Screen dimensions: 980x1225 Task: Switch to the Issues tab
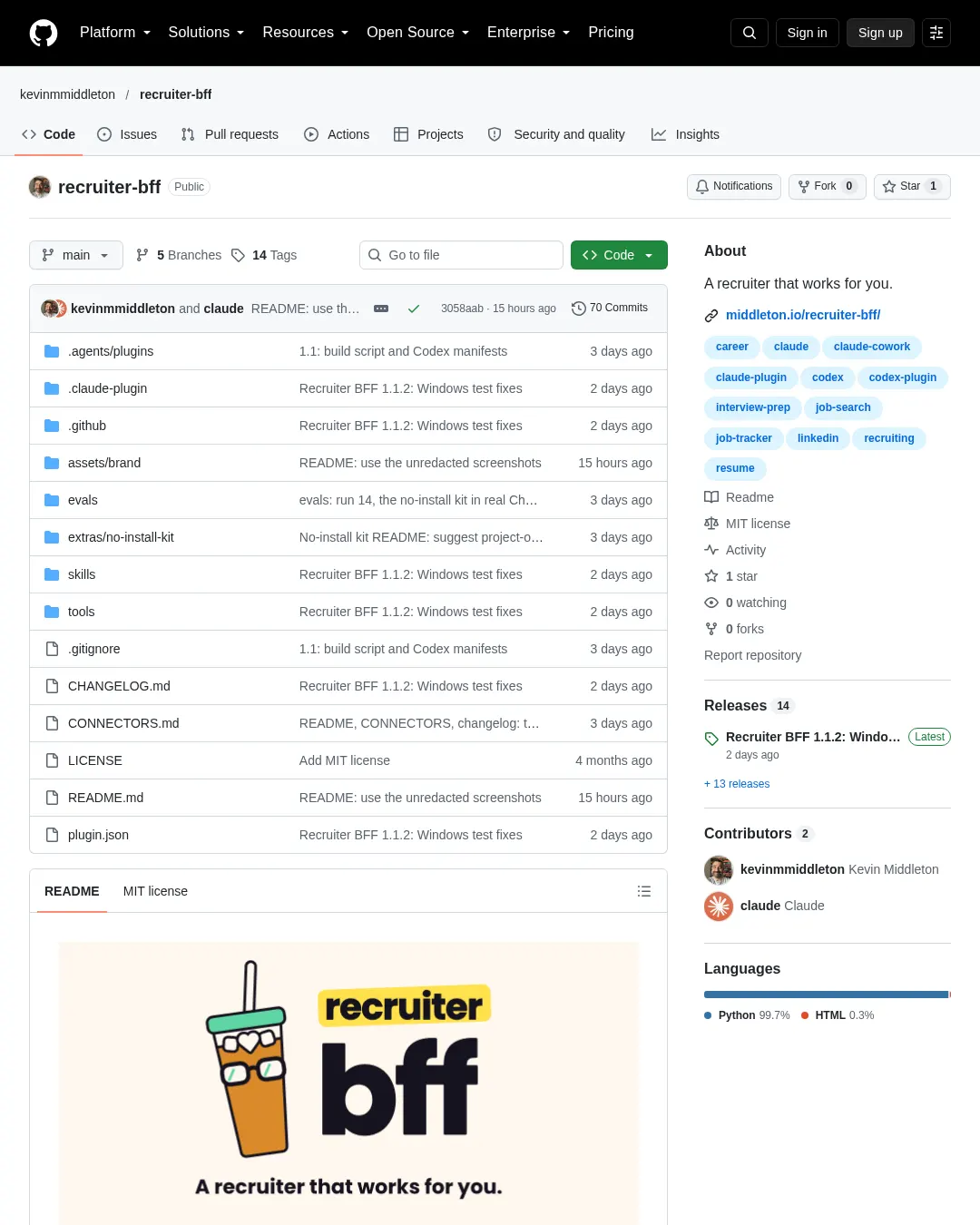coord(127,134)
